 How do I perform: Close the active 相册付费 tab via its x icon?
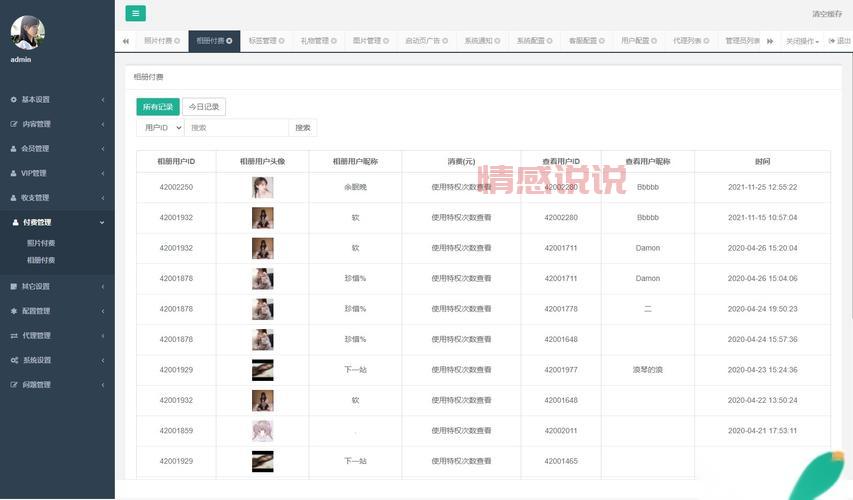point(229,41)
